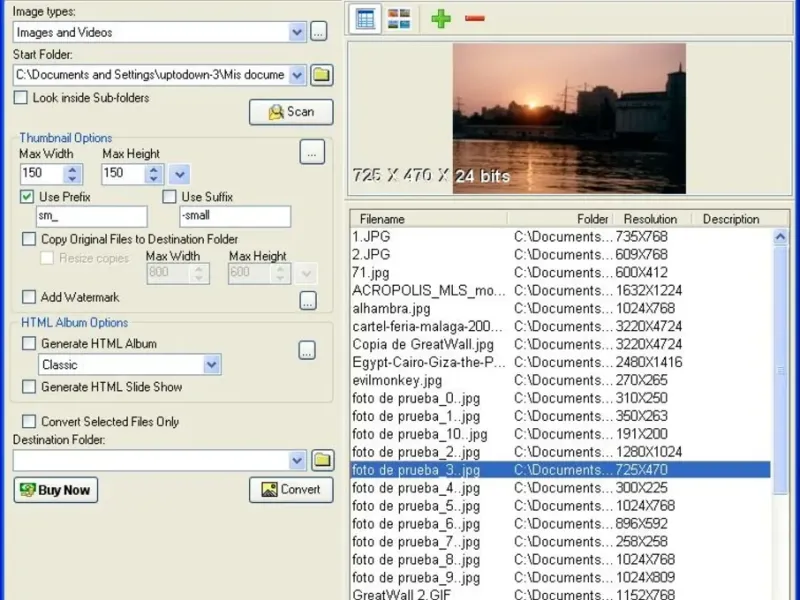This screenshot has width=800, height=600.
Task: Click the Convert button
Action: coord(291,490)
